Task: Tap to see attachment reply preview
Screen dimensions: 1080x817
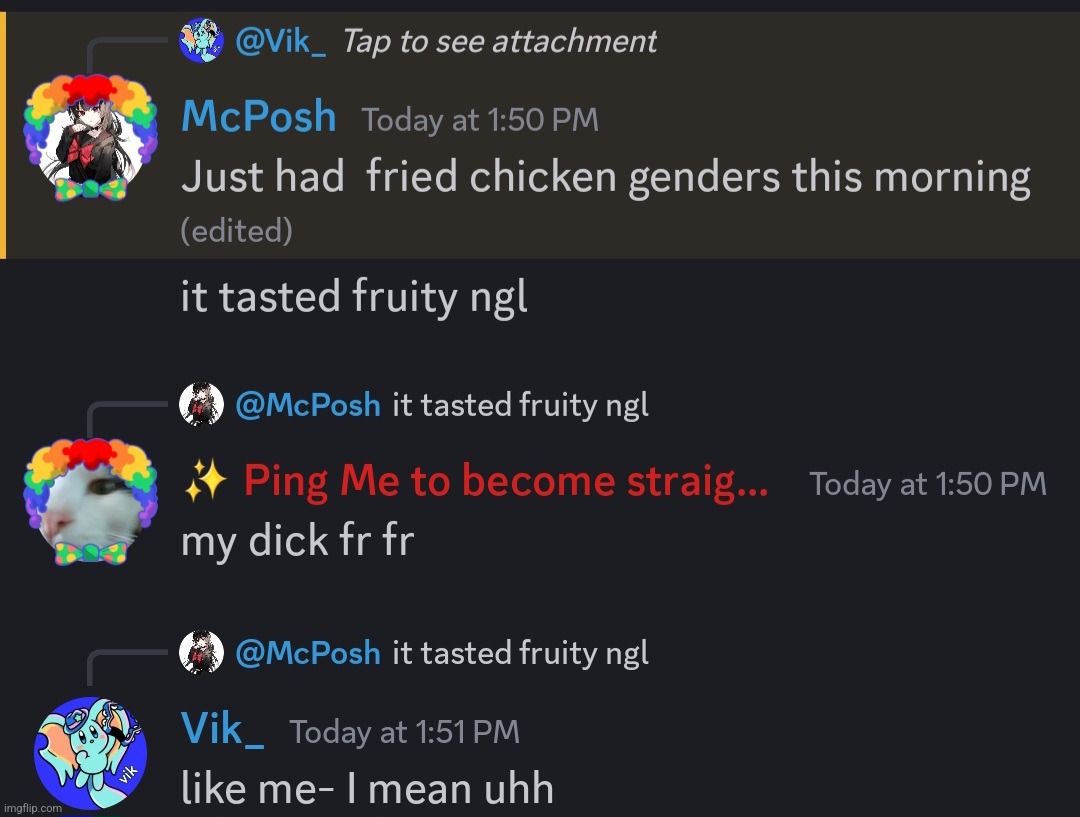Action: [499, 41]
